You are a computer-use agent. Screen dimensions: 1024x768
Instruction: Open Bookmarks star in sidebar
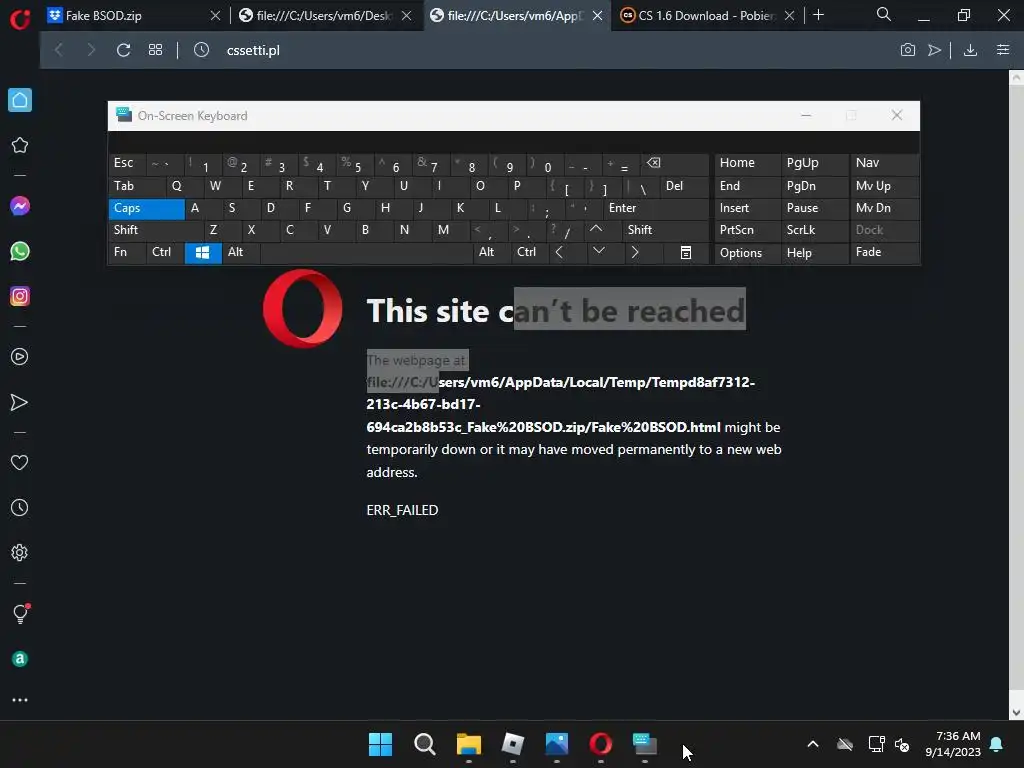coord(20,145)
